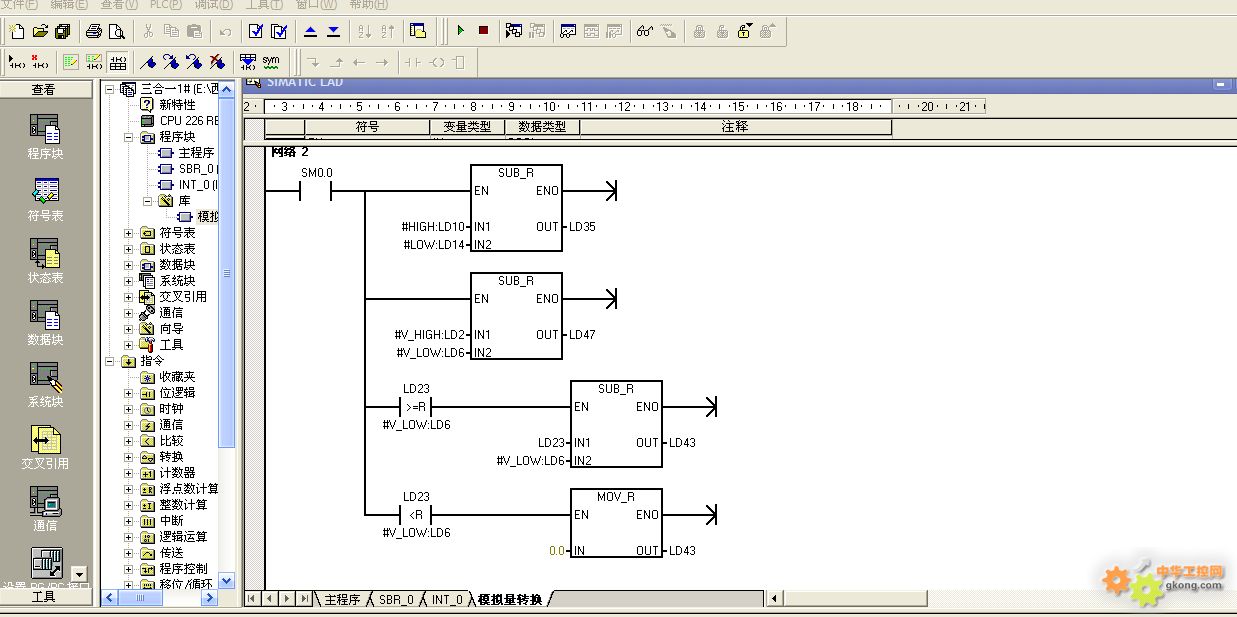Delete the network using the red-x icon

(x=40, y=62)
